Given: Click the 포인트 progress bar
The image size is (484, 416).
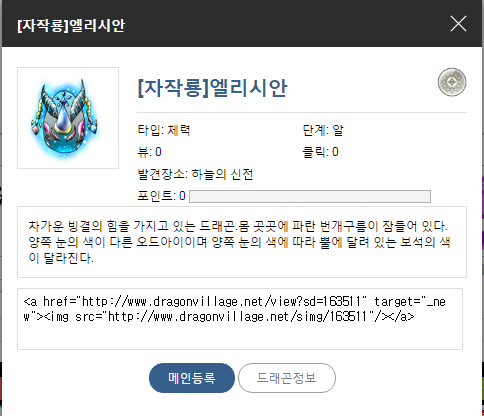Looking at the screenshot, I should tap(310, 196).
